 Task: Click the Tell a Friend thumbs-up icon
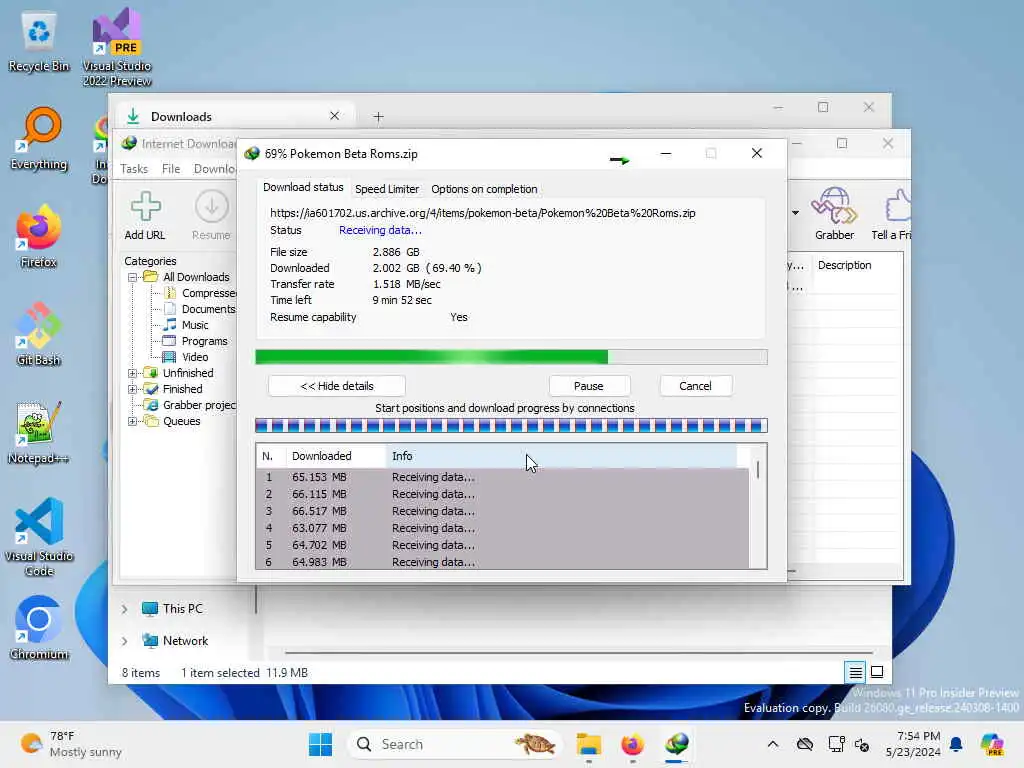893,214
